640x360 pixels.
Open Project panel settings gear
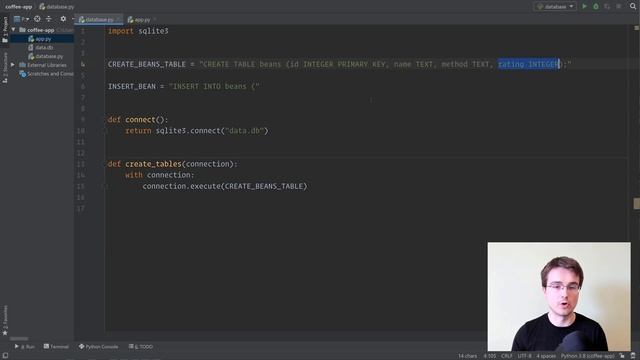tap(63, 19)
